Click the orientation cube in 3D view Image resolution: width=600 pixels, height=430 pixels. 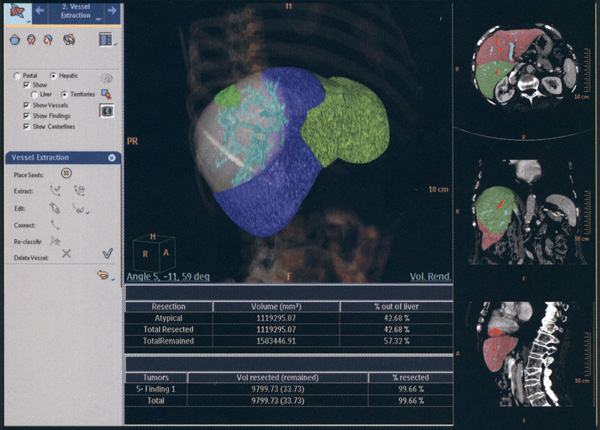coord(154,252)
